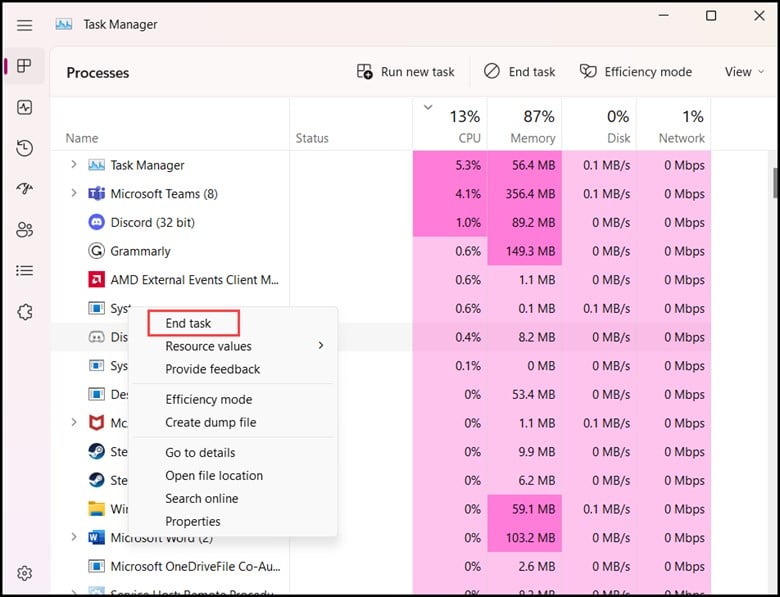
Task: Open the Settings gear in the sidebar
Action: pyautogui.click(x=24, y=573)
